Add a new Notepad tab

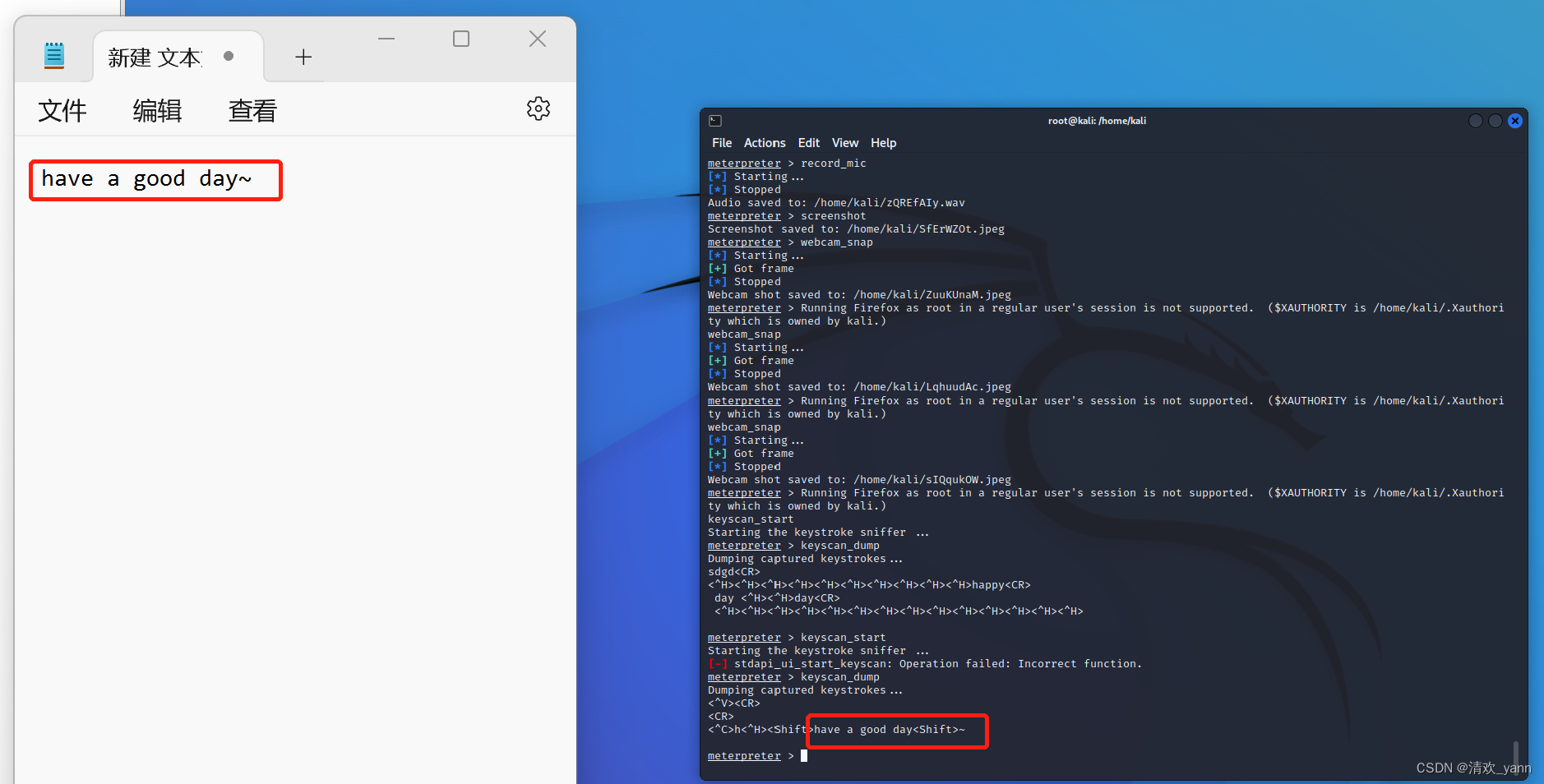(303, 57)
